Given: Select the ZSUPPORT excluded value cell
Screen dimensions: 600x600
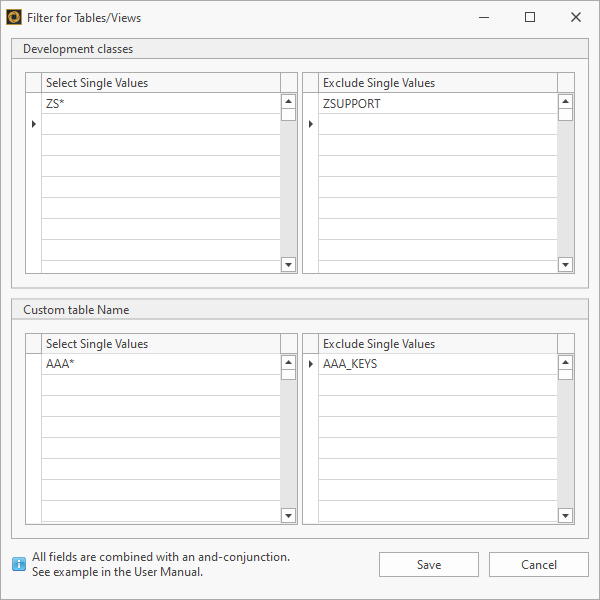Looking at the screenshot, I should point(436,104).
